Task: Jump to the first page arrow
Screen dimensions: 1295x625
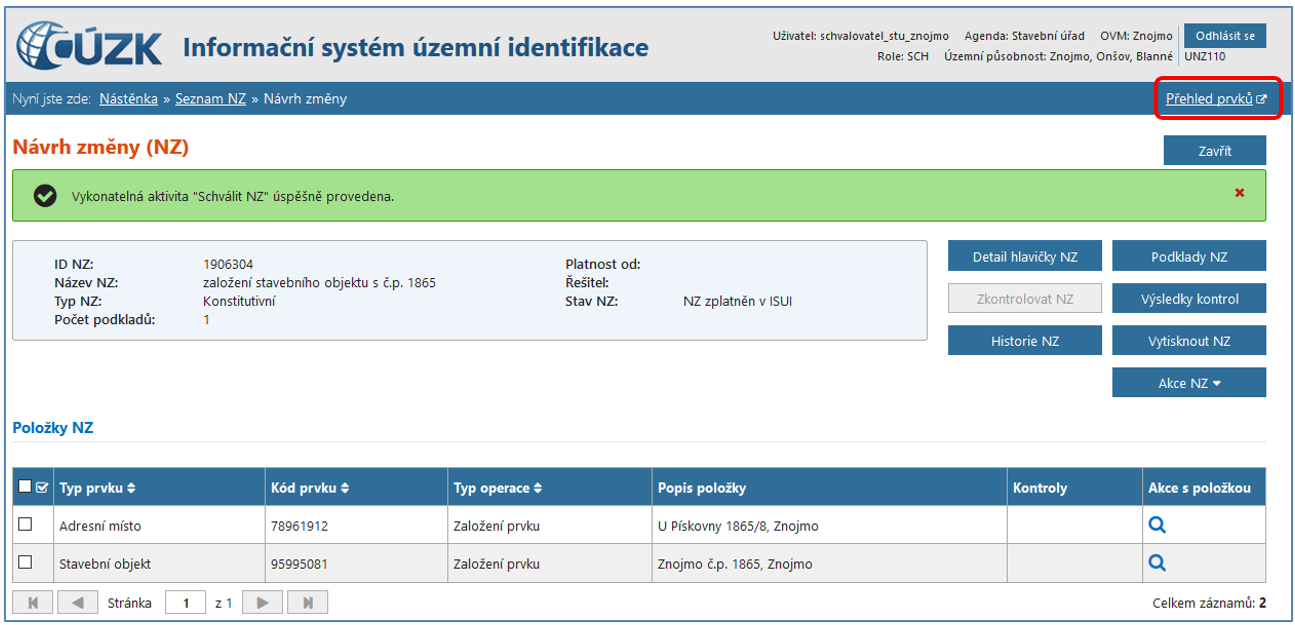Action: pyautogui.click(x=32, y=603)
